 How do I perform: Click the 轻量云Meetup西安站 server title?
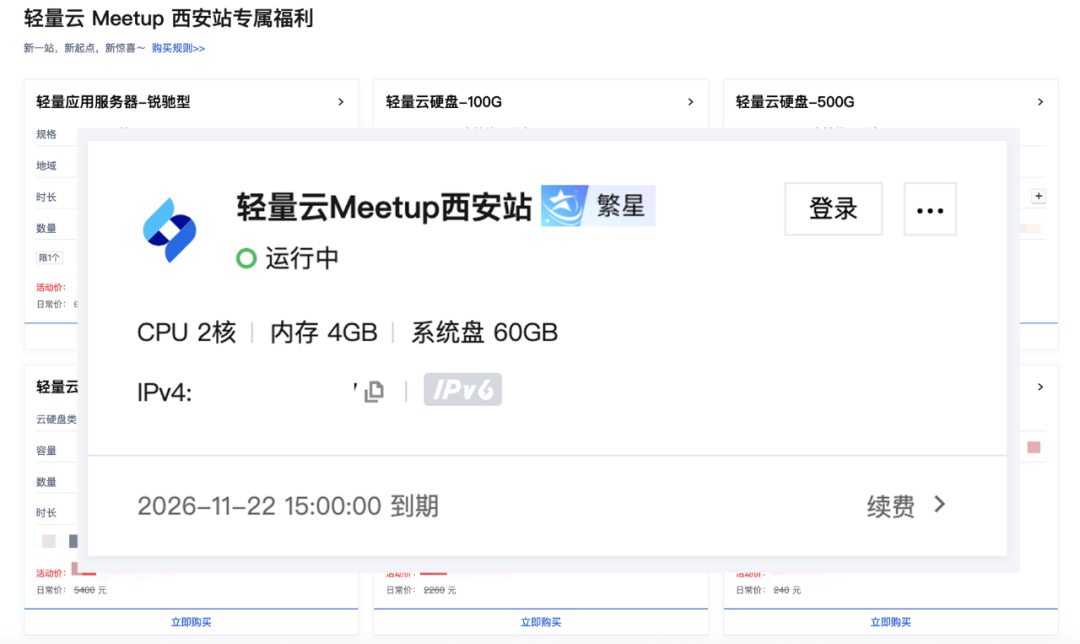click(384, 207)
